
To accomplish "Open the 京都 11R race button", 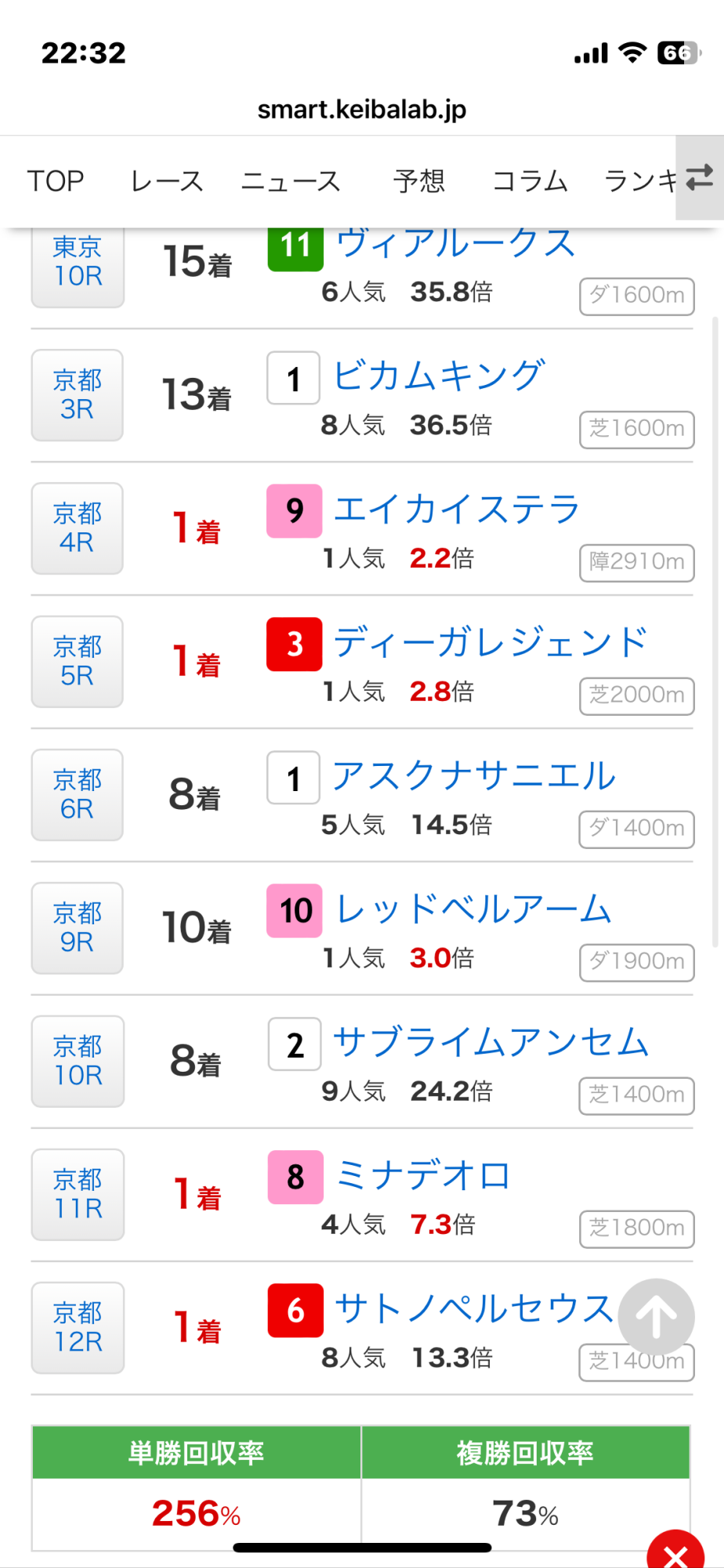I will pyautogui.click(x=78, y=1195).
